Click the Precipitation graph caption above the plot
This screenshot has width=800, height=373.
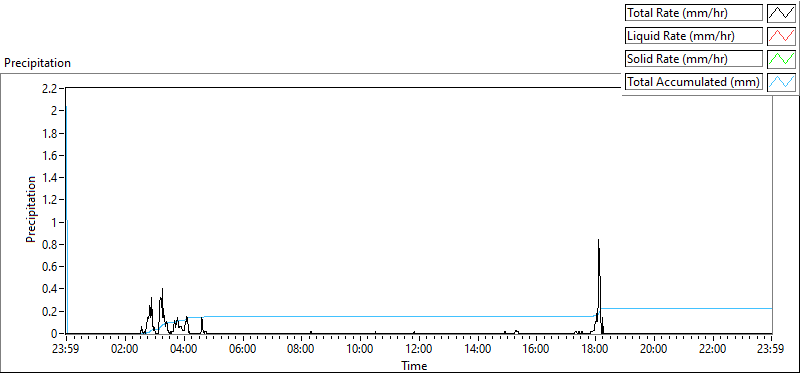[x=37, y=63]
